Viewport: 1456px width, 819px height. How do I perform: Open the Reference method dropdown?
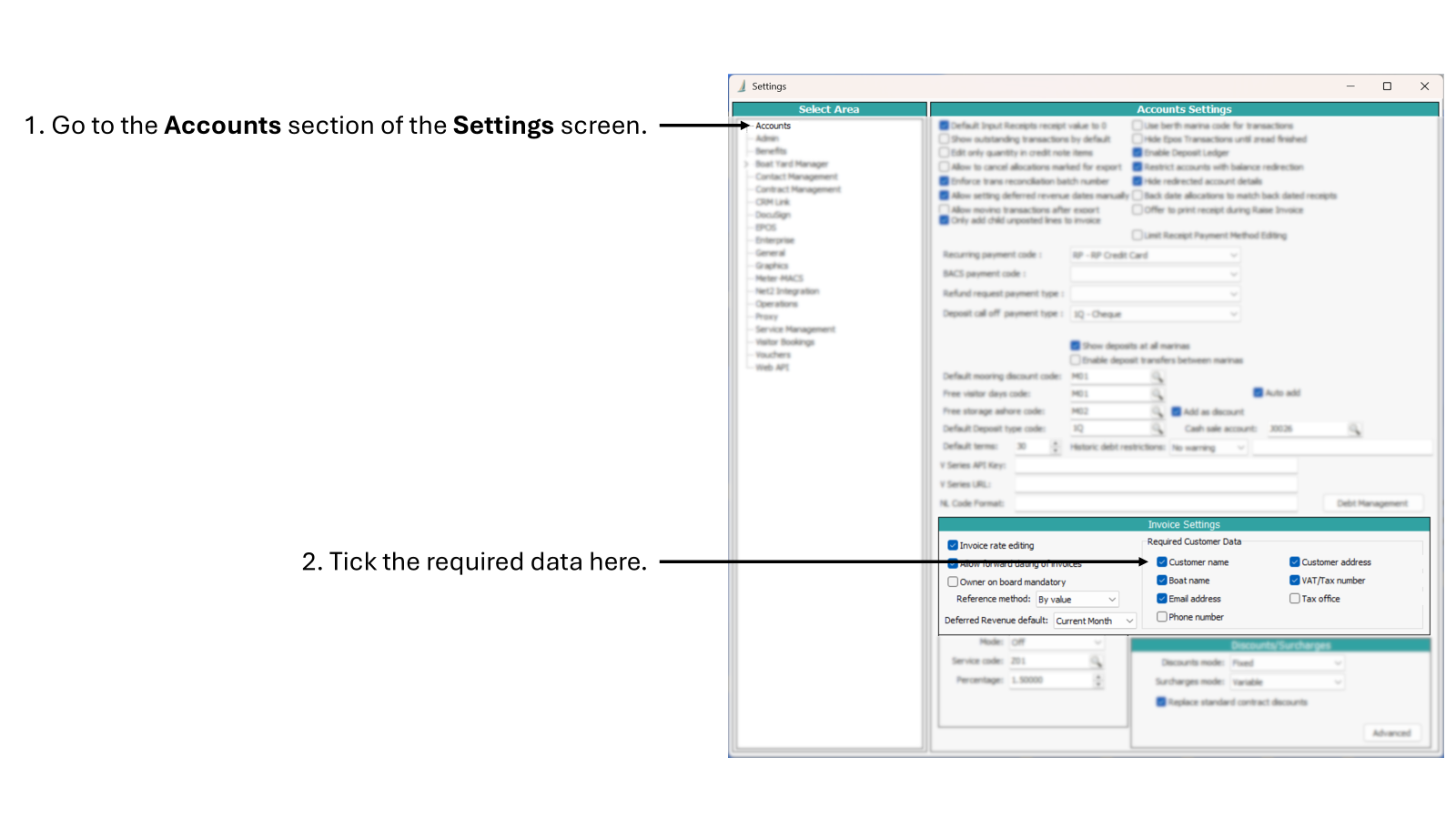1077,600
